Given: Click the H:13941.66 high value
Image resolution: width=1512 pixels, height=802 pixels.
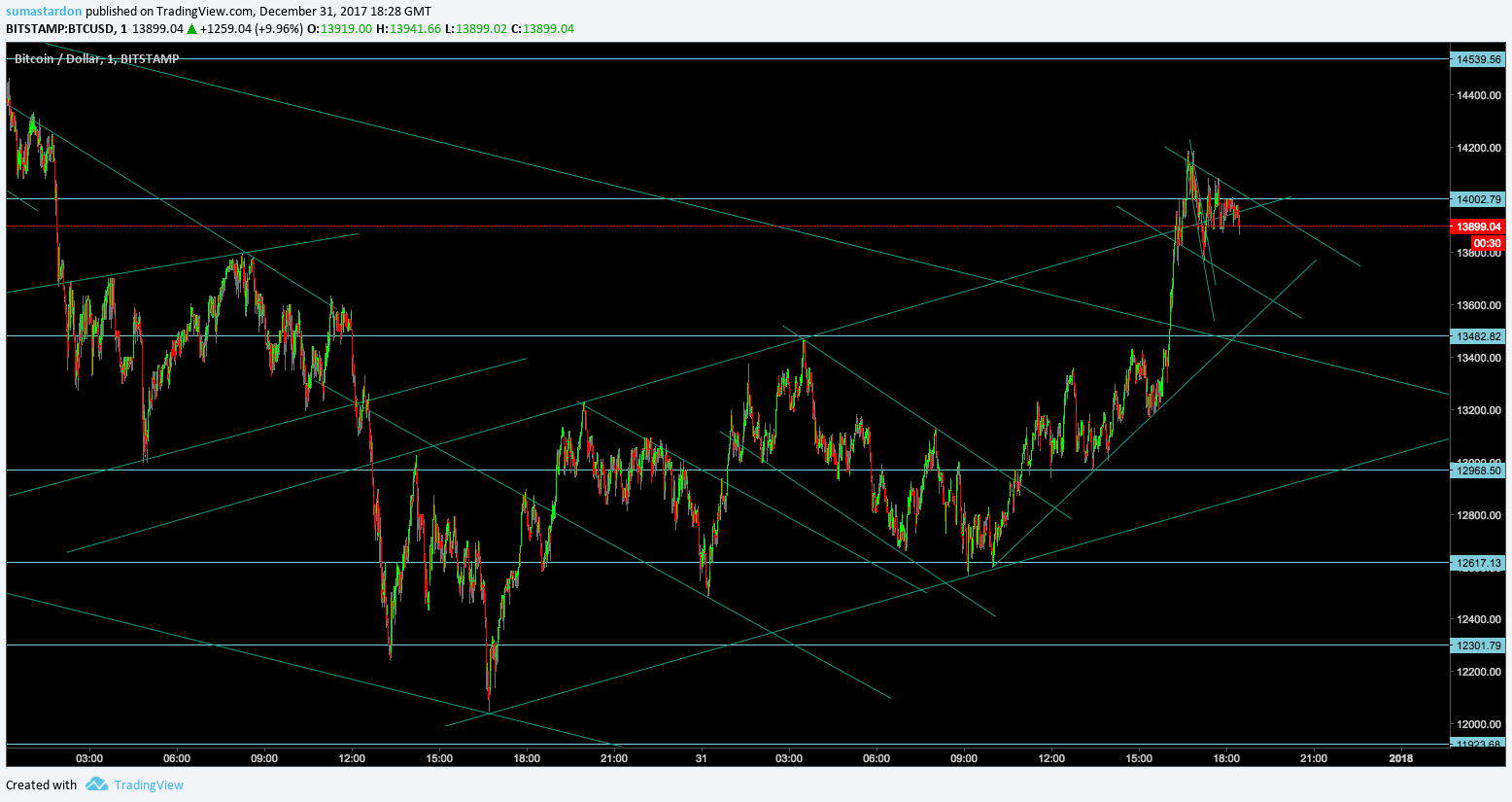Looking at the screenshot, I should click(x=409, y=29).
